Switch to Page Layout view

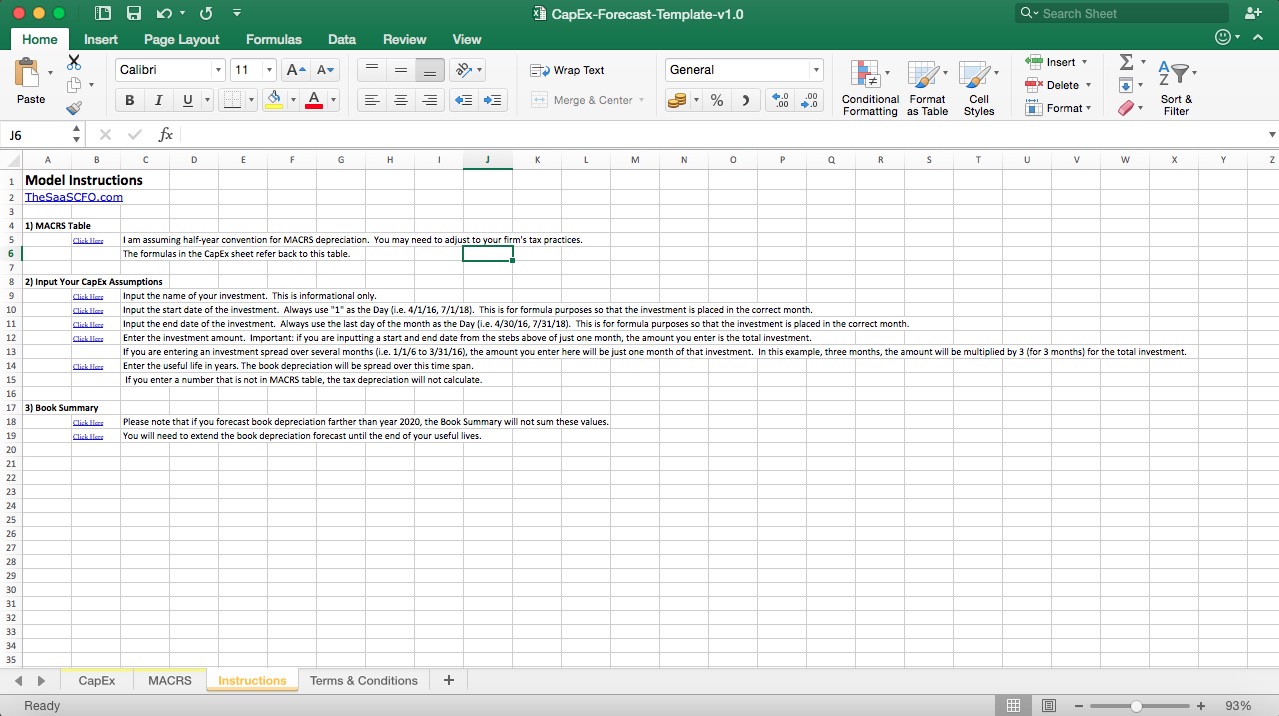pos(1048,706)
